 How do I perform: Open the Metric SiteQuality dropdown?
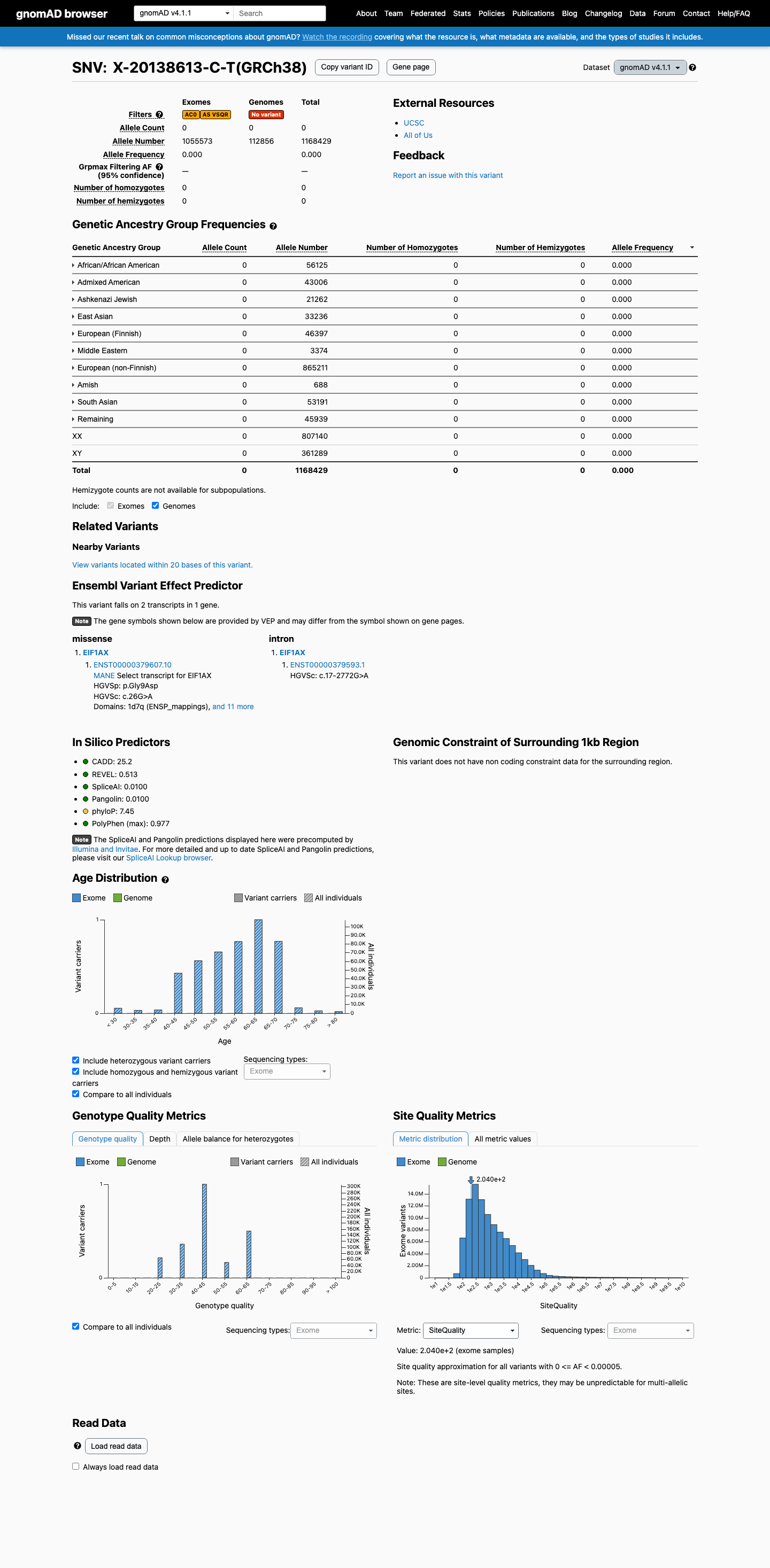click(470, 1331)
